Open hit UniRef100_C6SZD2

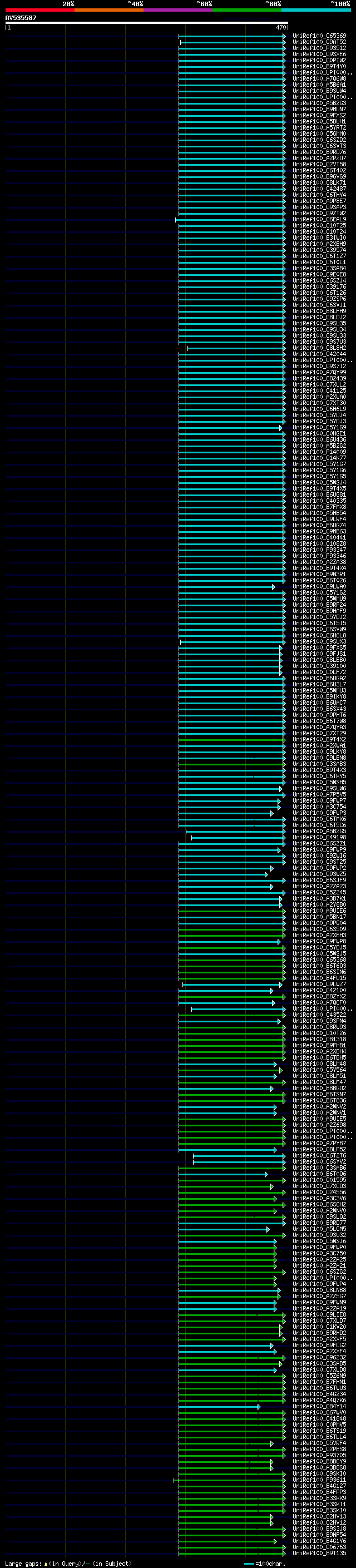pyautogui.click(x=319, y=140)
